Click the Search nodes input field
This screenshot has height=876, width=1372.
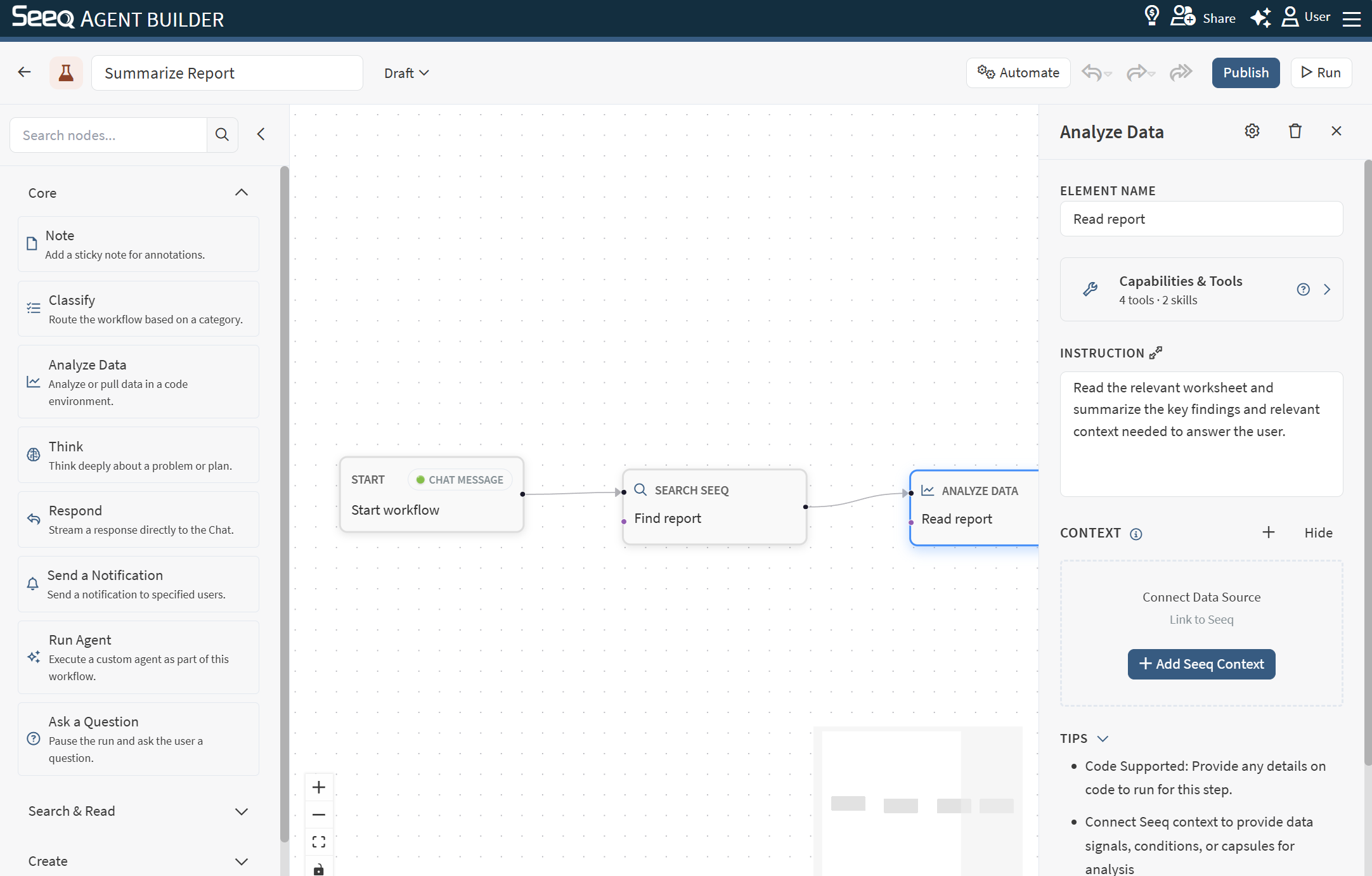pos(108,135)
